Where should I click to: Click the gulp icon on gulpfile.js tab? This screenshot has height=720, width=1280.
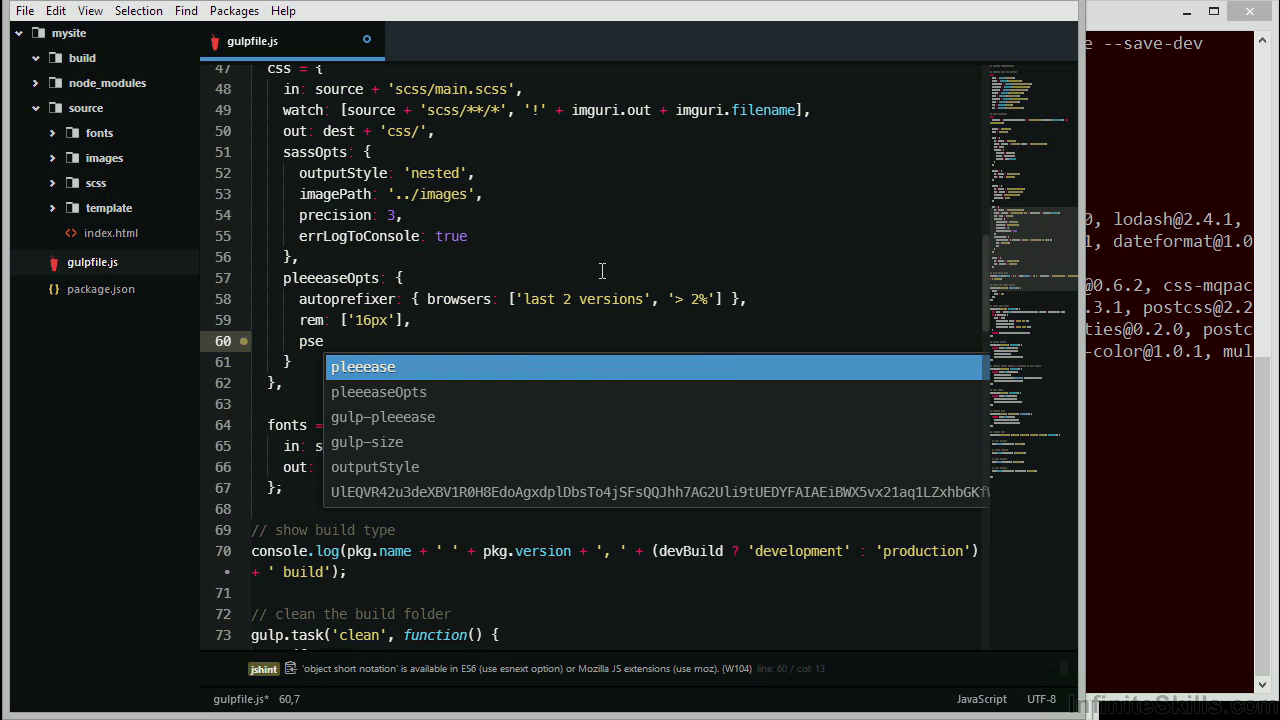pos(214,41)
